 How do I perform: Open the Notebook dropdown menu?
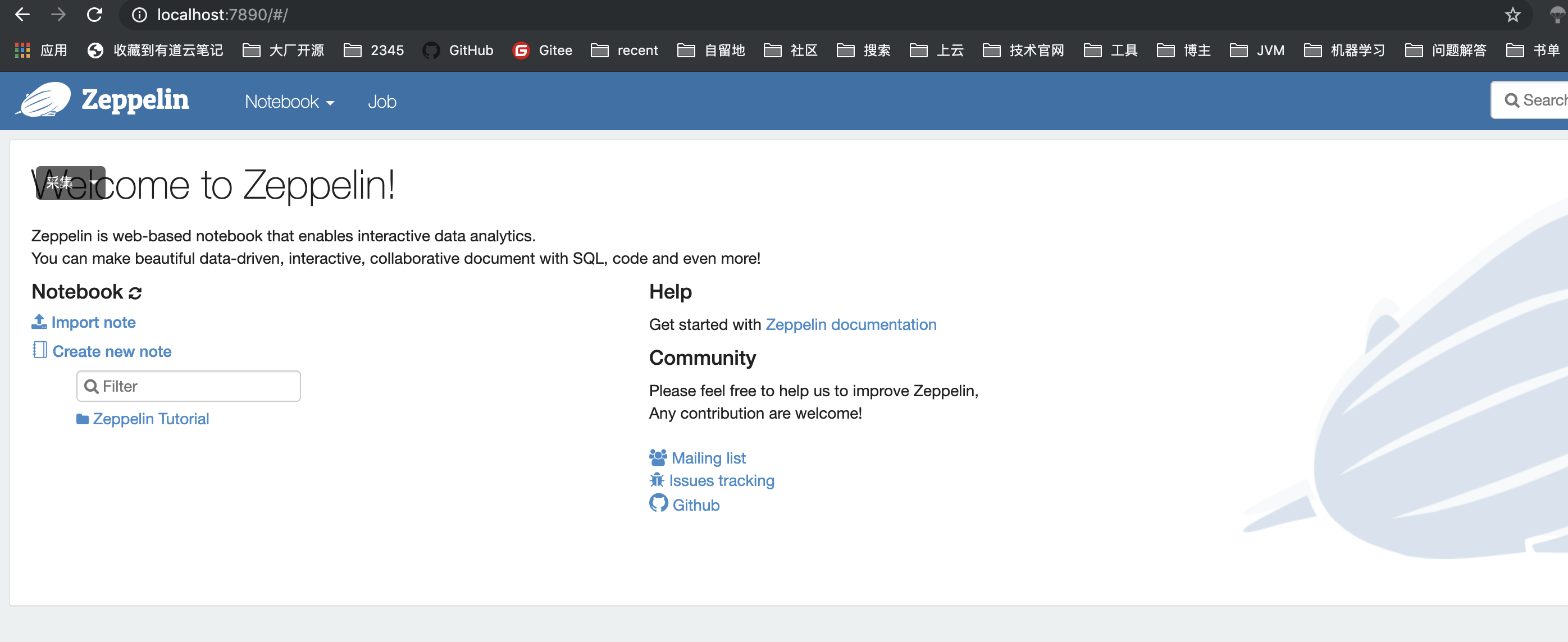(x=289, y=102)
